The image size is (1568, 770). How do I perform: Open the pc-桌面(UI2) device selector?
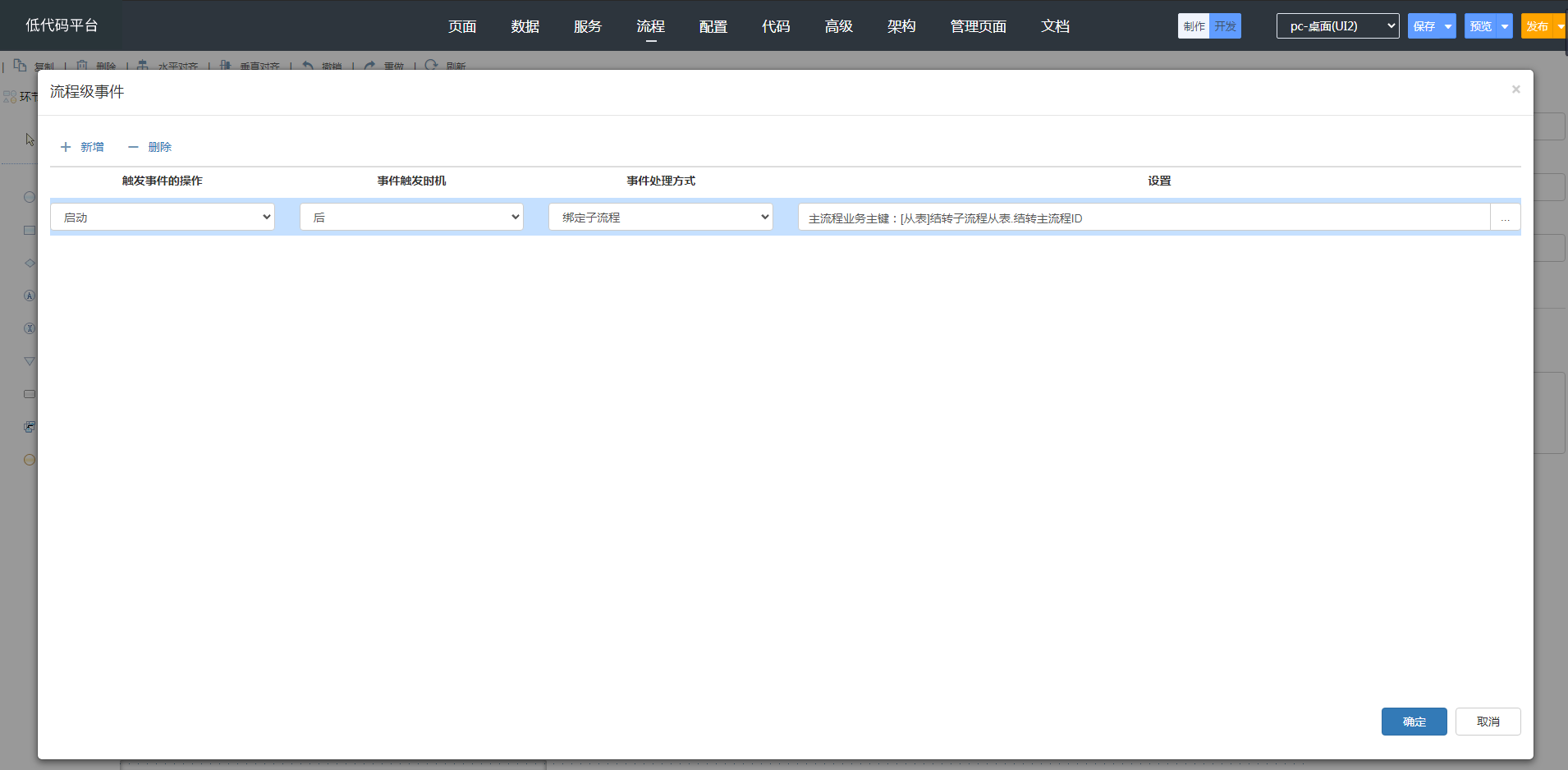tap(1337, 26)
